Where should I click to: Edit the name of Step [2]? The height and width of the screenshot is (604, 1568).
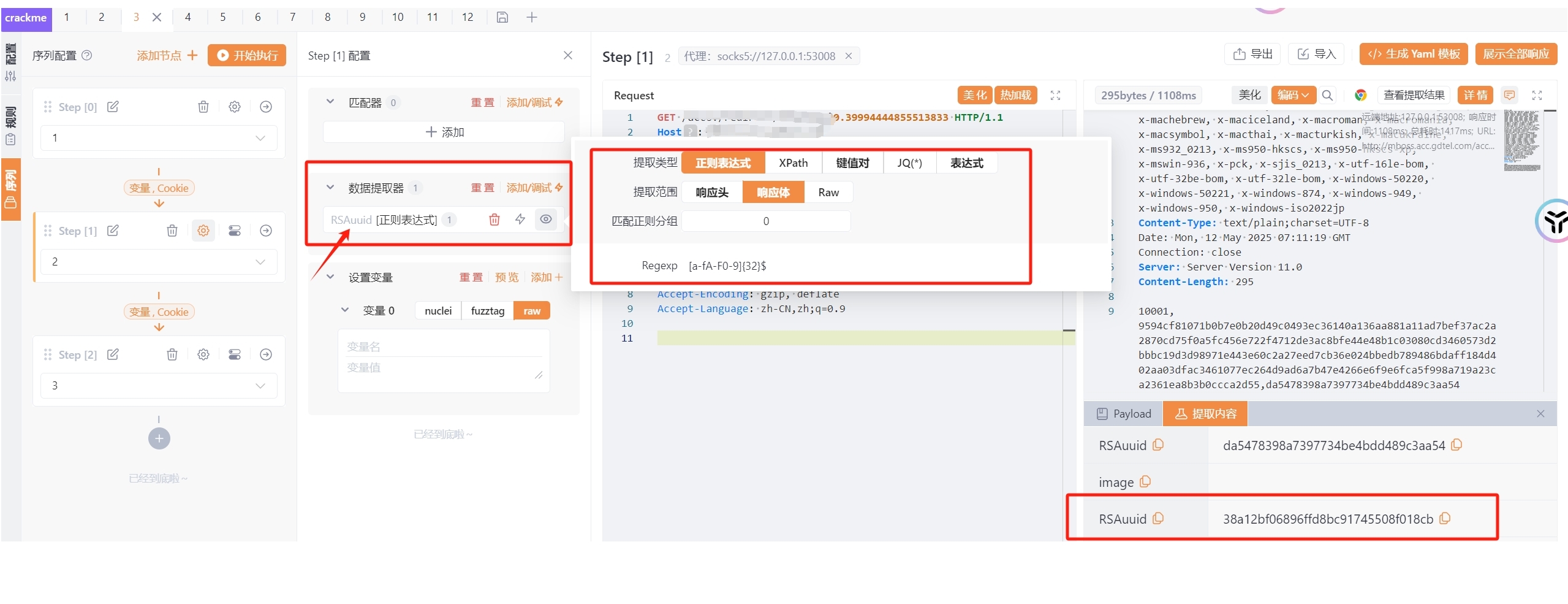(x=113, y=354)
